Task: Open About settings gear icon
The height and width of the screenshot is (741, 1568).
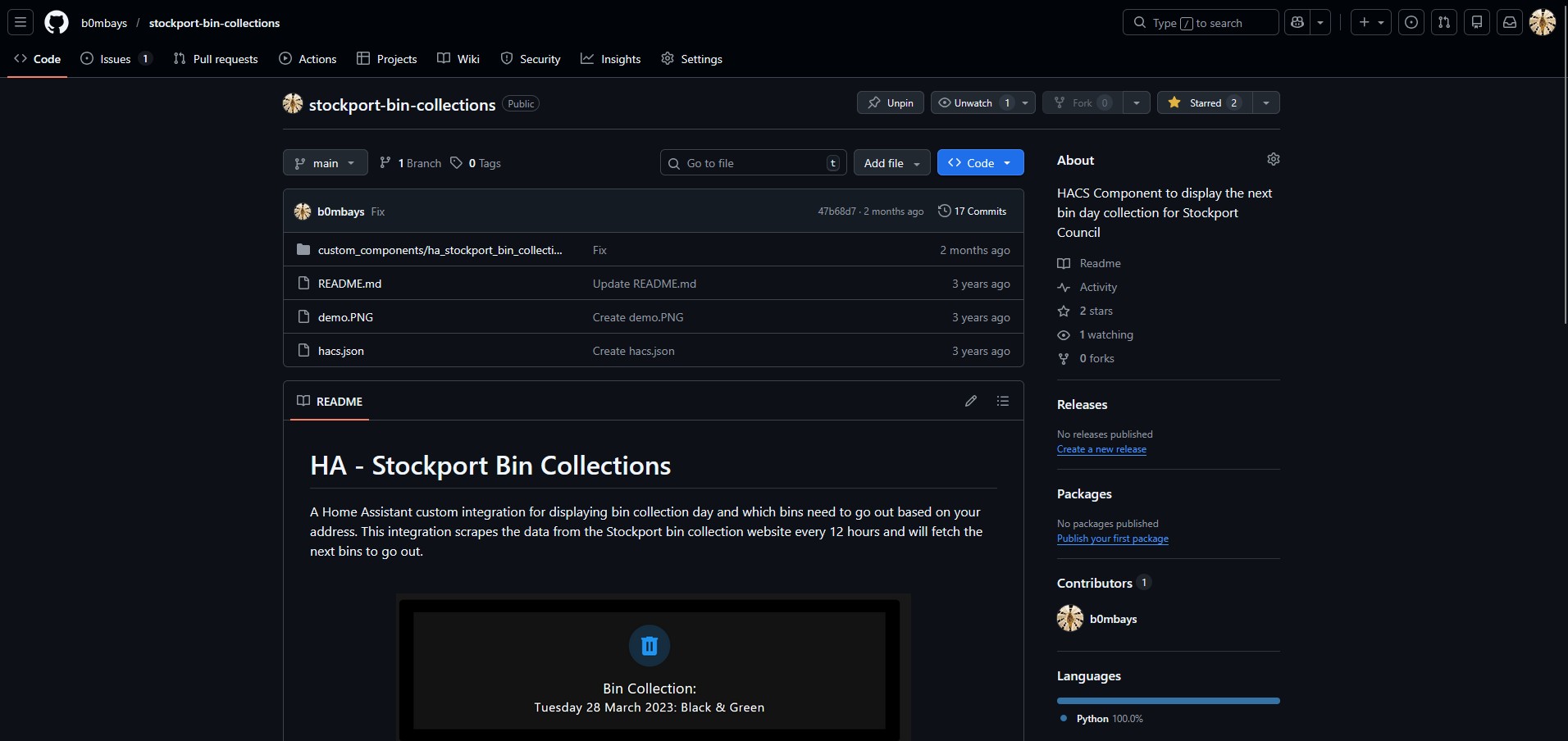Action: click(x=1274, y=159)
